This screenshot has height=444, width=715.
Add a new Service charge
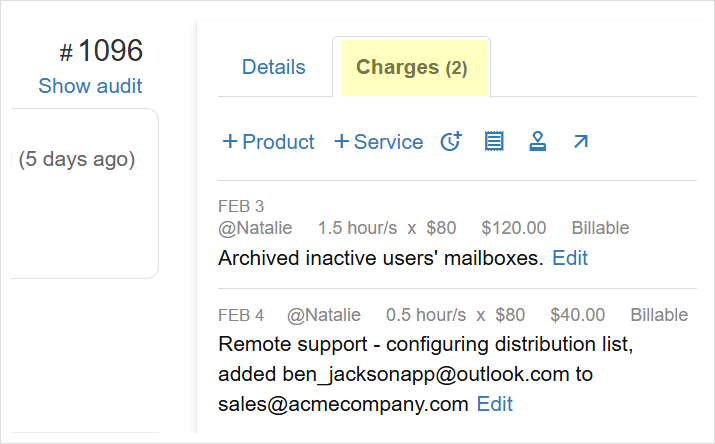point(378,142)
